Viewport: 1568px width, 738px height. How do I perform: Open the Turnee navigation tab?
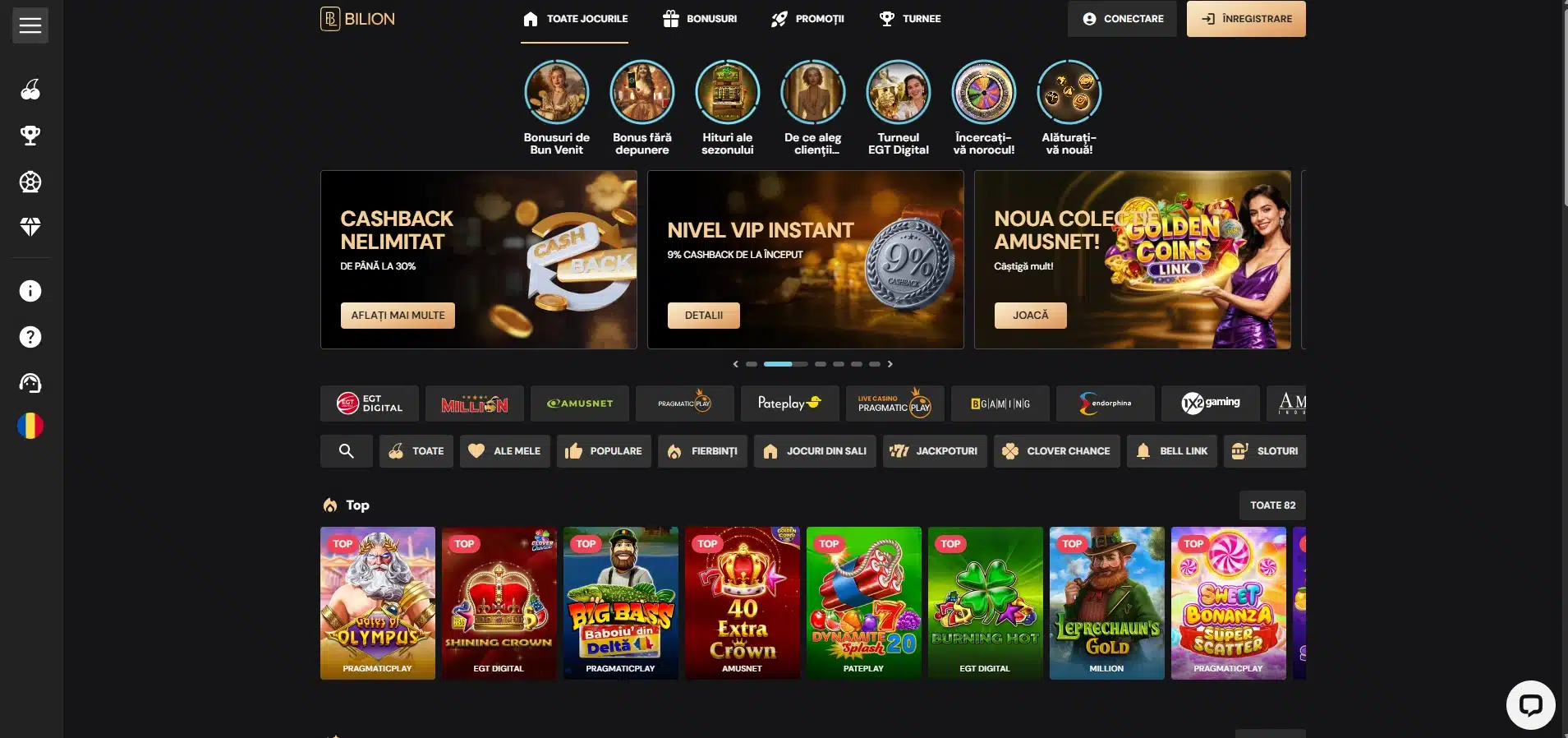[910, 19]
